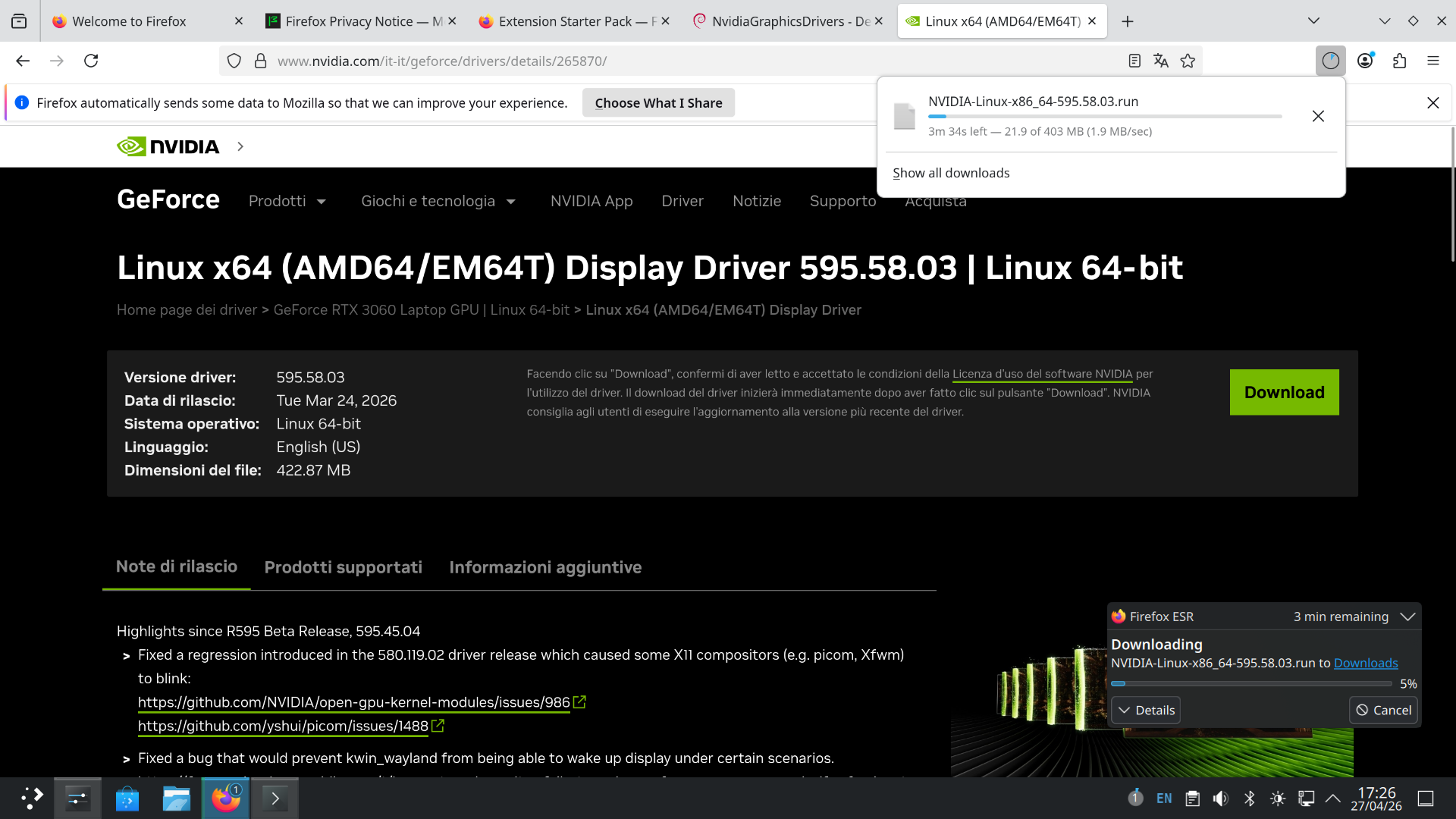
Task: Open clipboard tray icon
Action: click(1193, 798)
